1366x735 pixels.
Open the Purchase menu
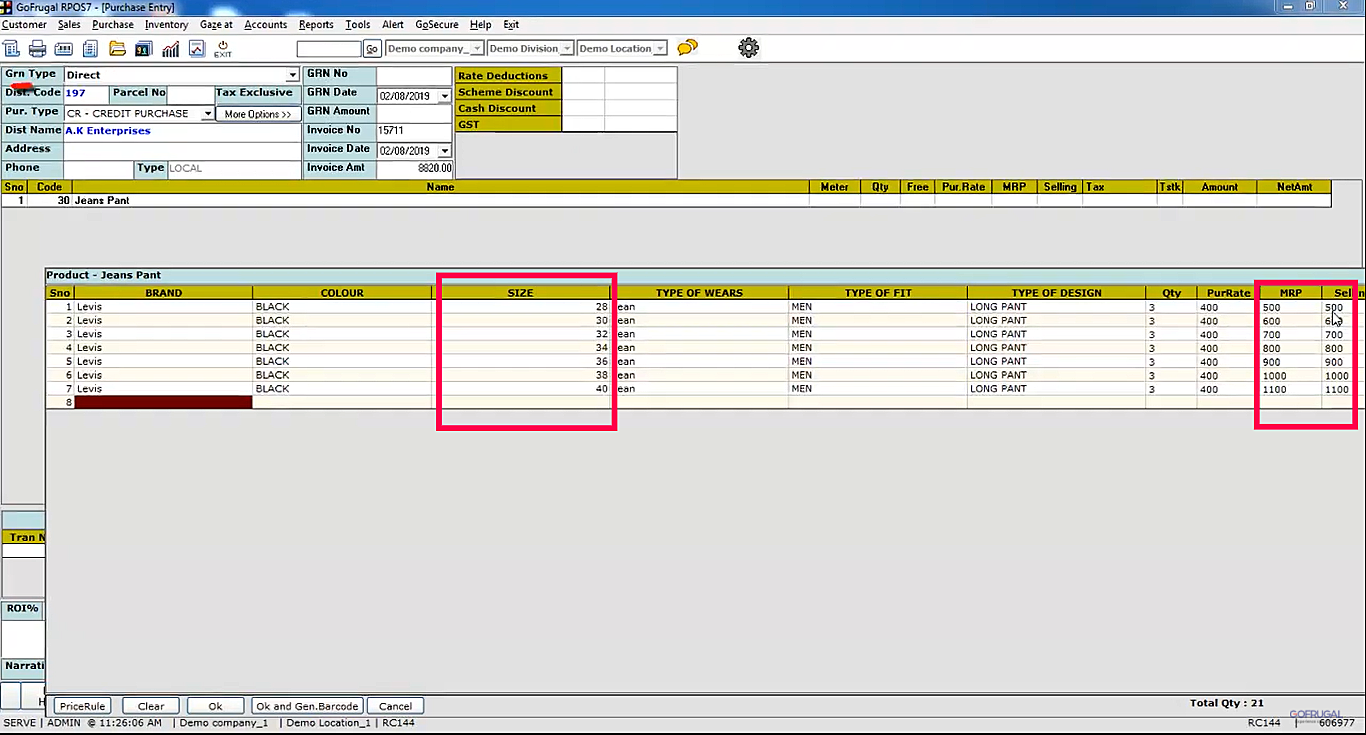(x=113, y=24)
